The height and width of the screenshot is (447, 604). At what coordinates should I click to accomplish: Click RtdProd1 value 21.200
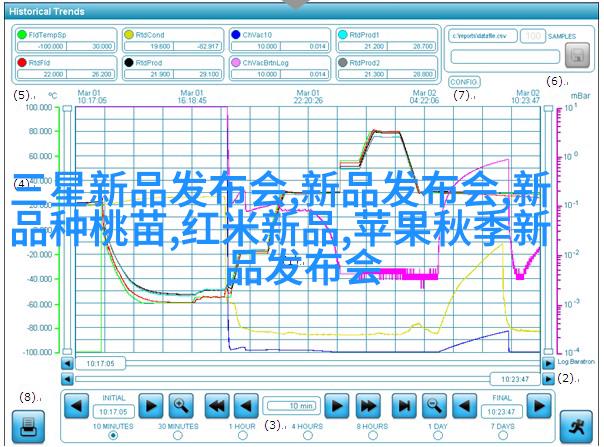(363, 46)
